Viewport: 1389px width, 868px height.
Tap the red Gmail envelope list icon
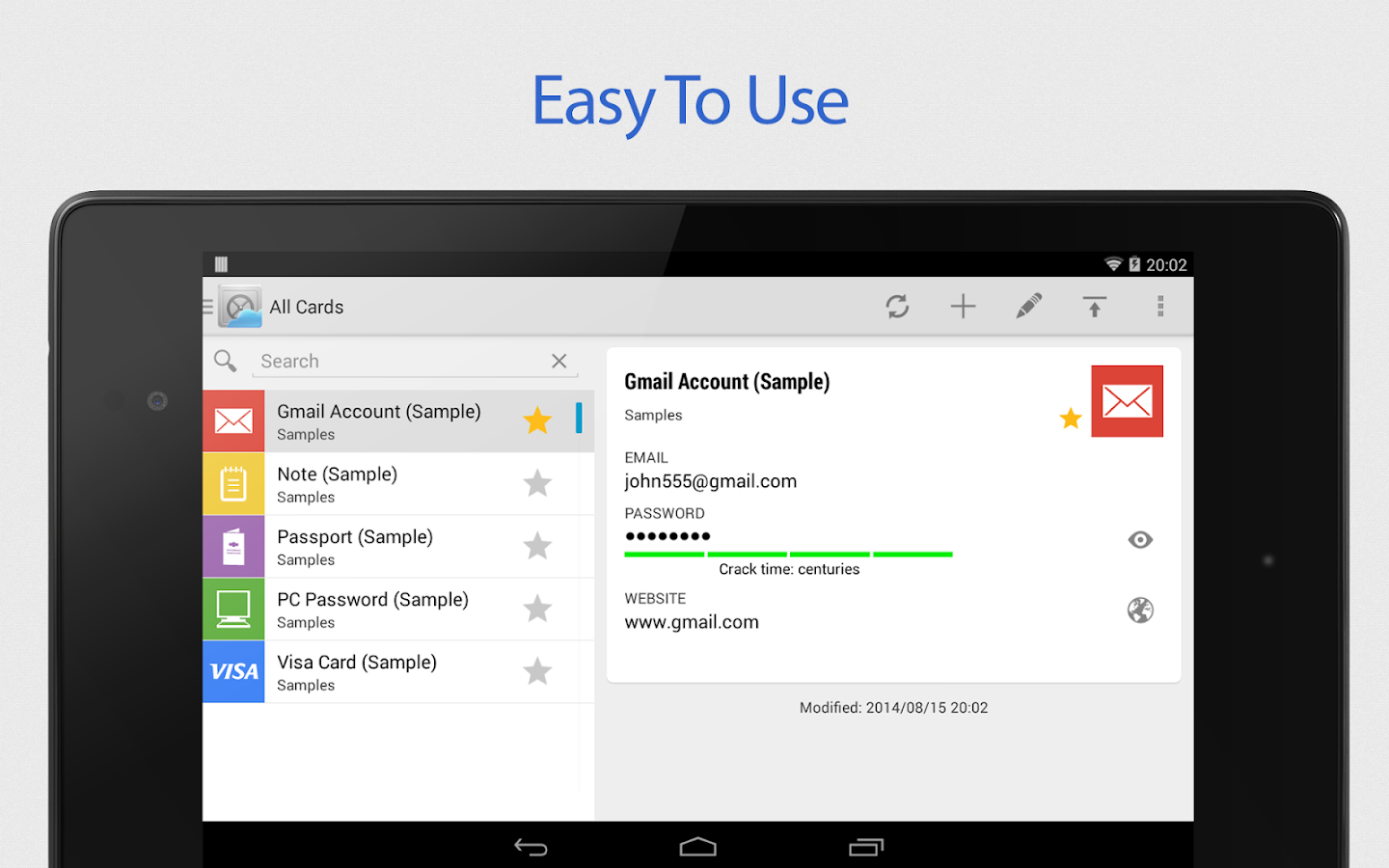coord(233,421)
